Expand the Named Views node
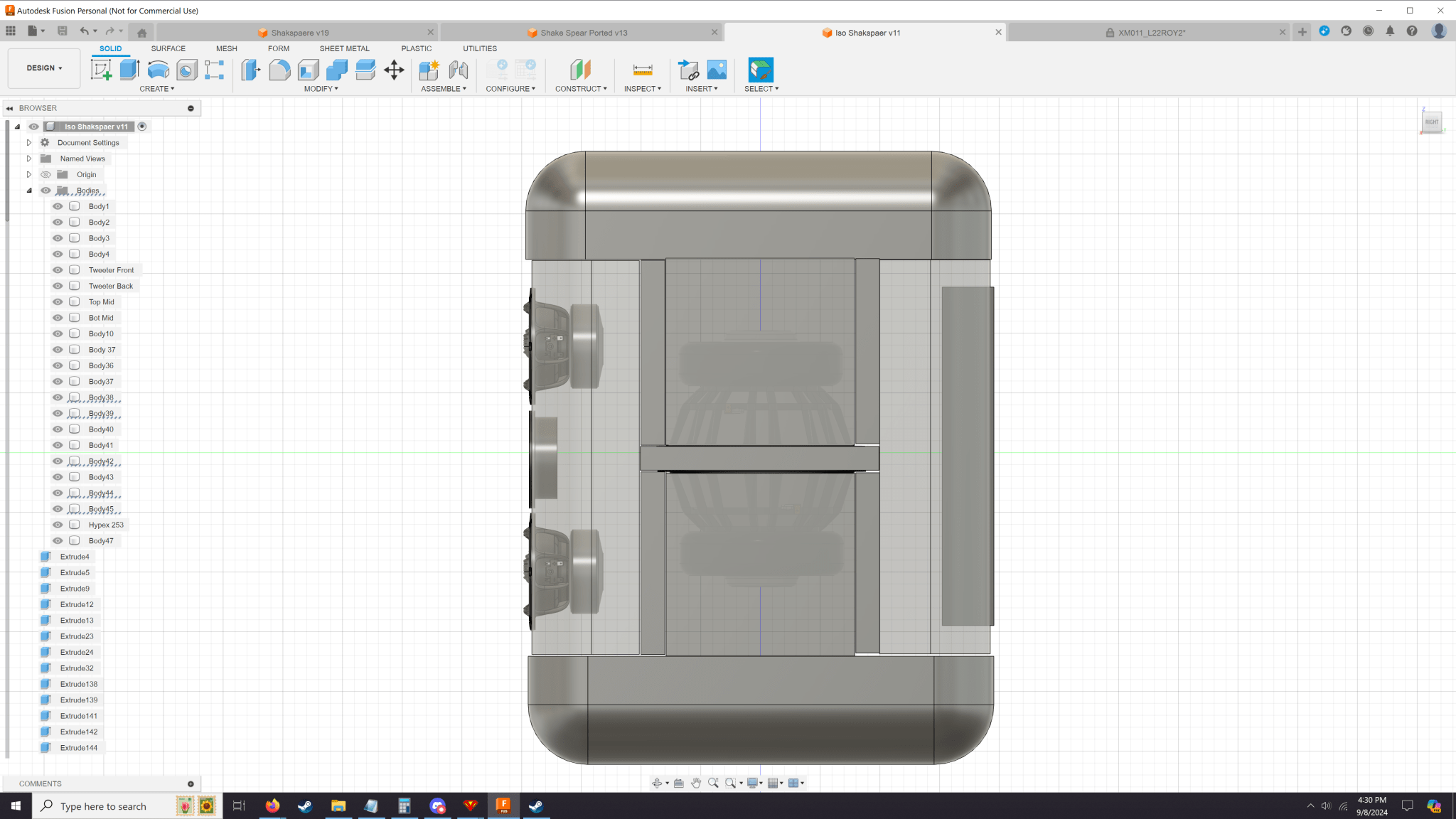This screenshot has height=819, width=1456. (x=29, y=159)
